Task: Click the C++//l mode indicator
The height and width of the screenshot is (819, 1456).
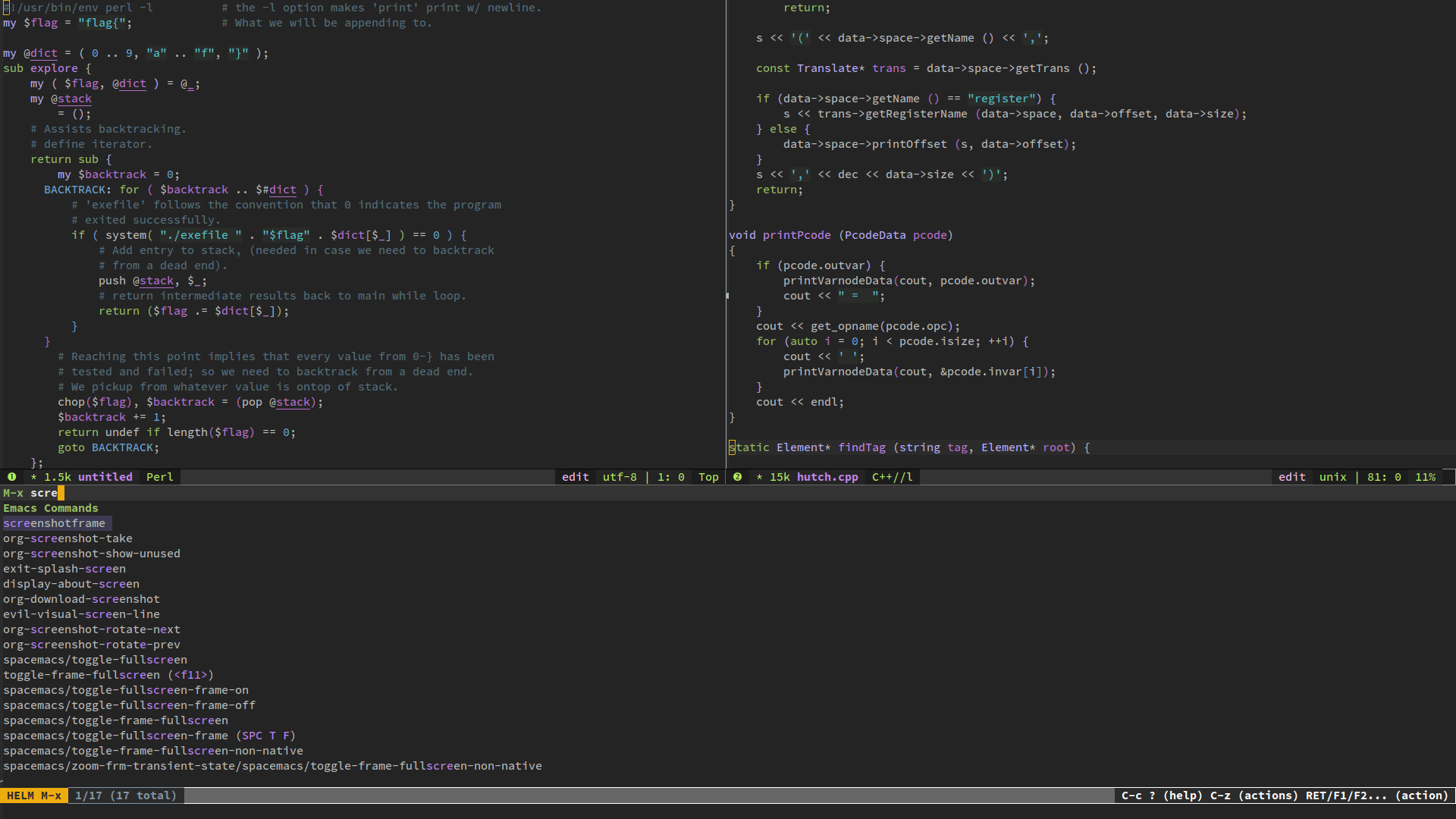Action: click(x=893, y=477)
